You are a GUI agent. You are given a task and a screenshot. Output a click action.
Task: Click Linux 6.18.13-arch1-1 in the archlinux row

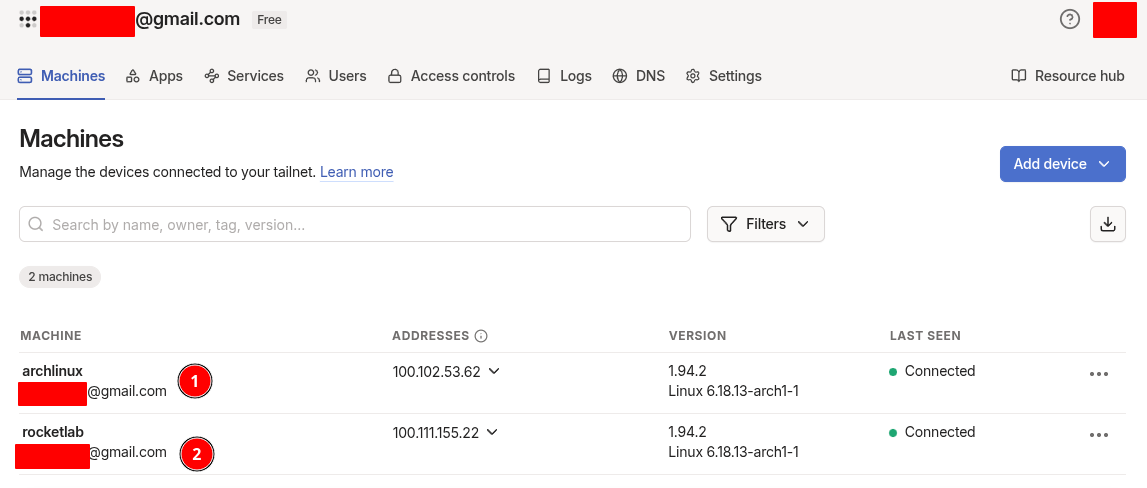click(x=733, y=391)
